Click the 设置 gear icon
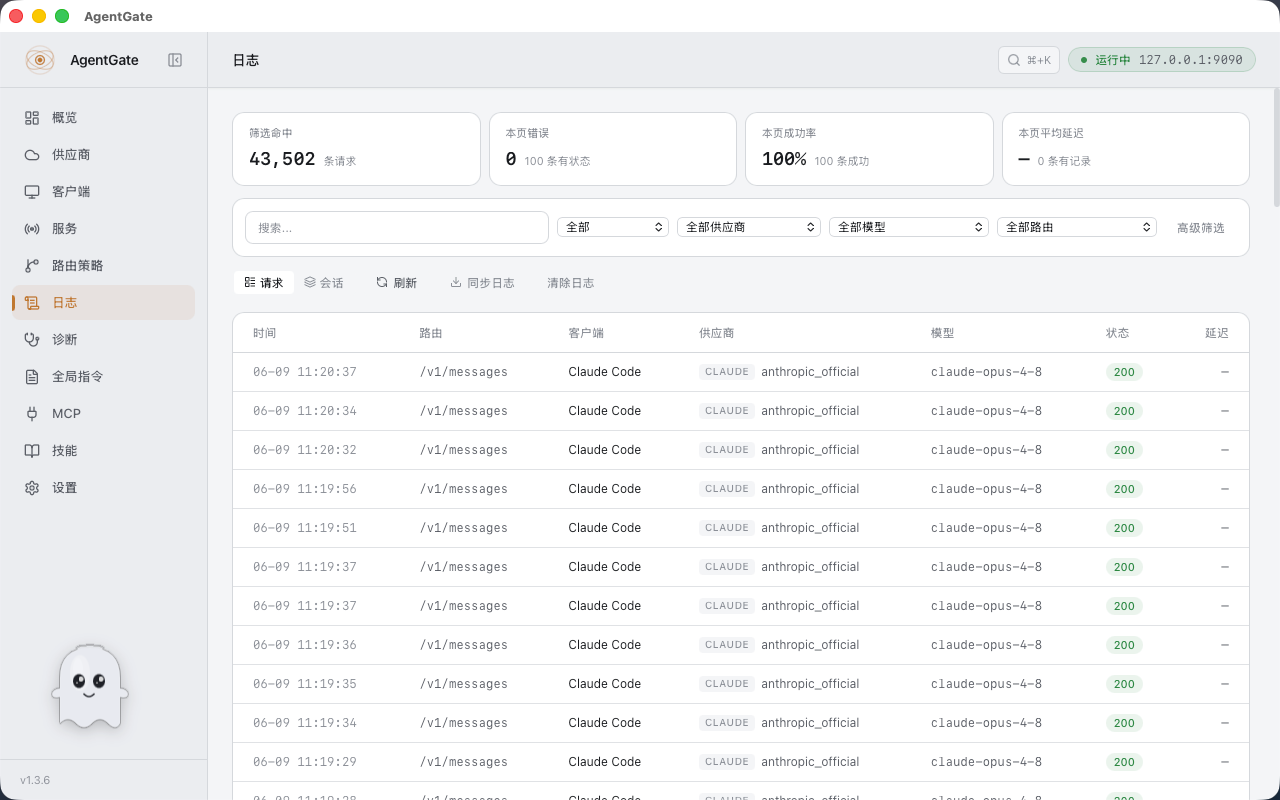This screenshot has width=1280, height=800. pos(32,488)
